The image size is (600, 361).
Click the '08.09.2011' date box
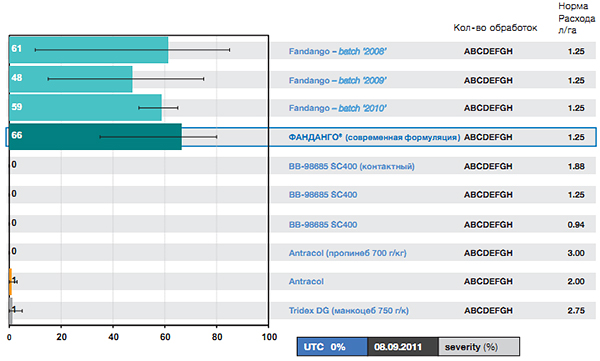403,347
